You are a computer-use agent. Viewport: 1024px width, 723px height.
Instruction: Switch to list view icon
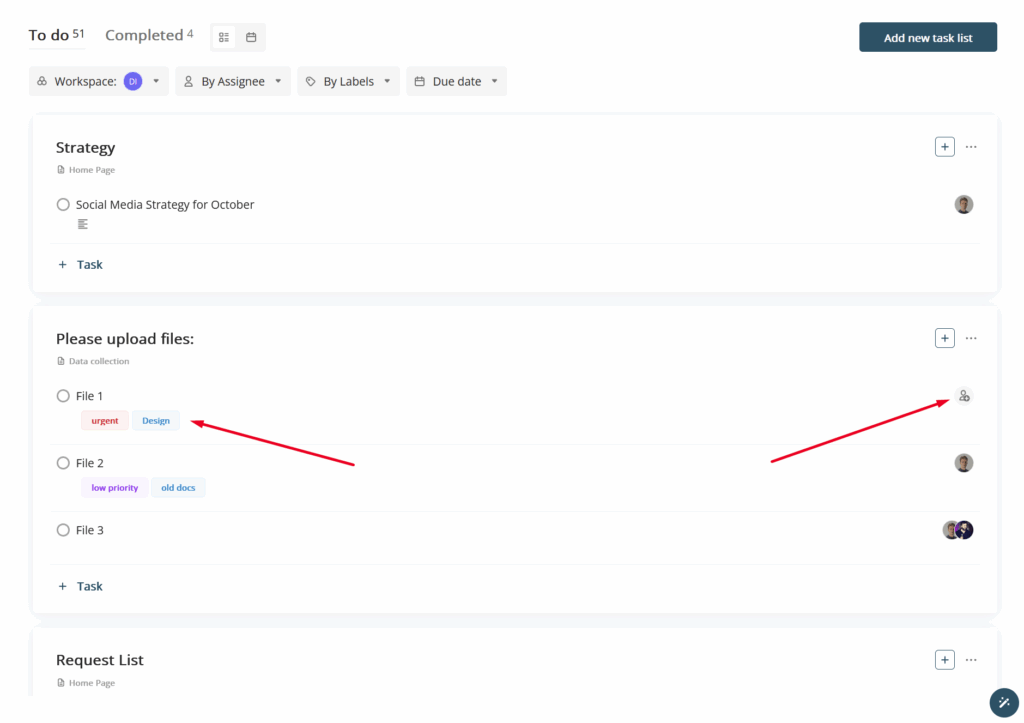pyautogui.click(x=224, y=37)
